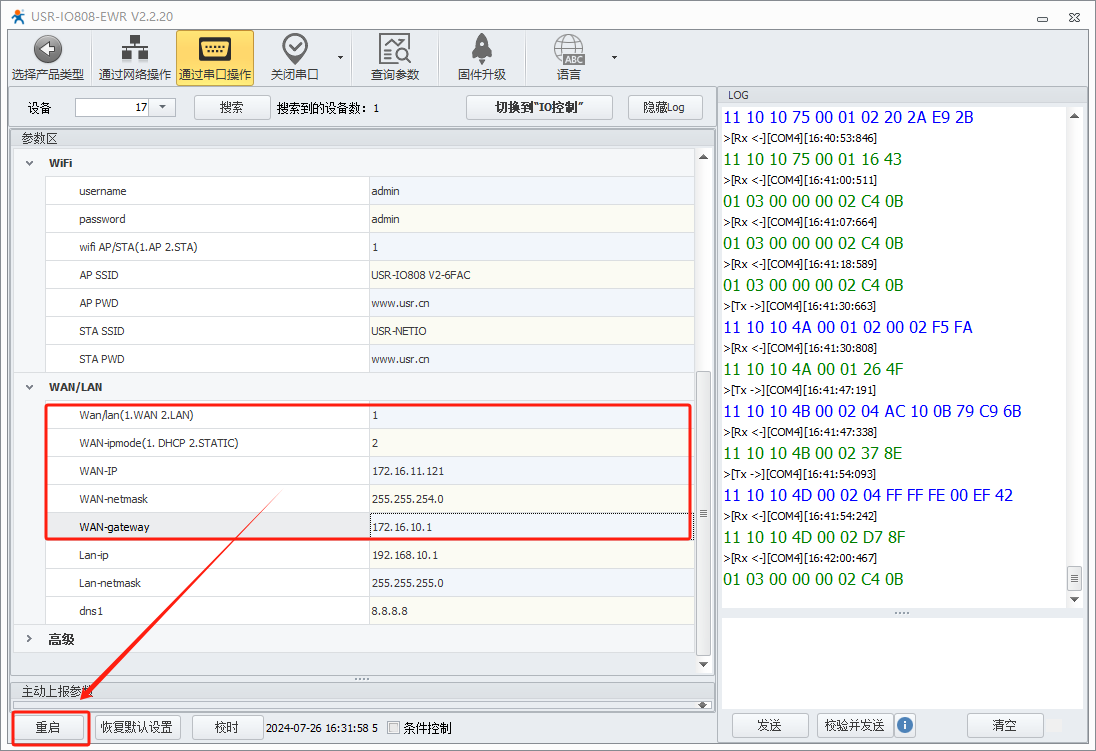Expand the 高级 parameter group
1096x751 pixels.
click(x=30, y=639)
